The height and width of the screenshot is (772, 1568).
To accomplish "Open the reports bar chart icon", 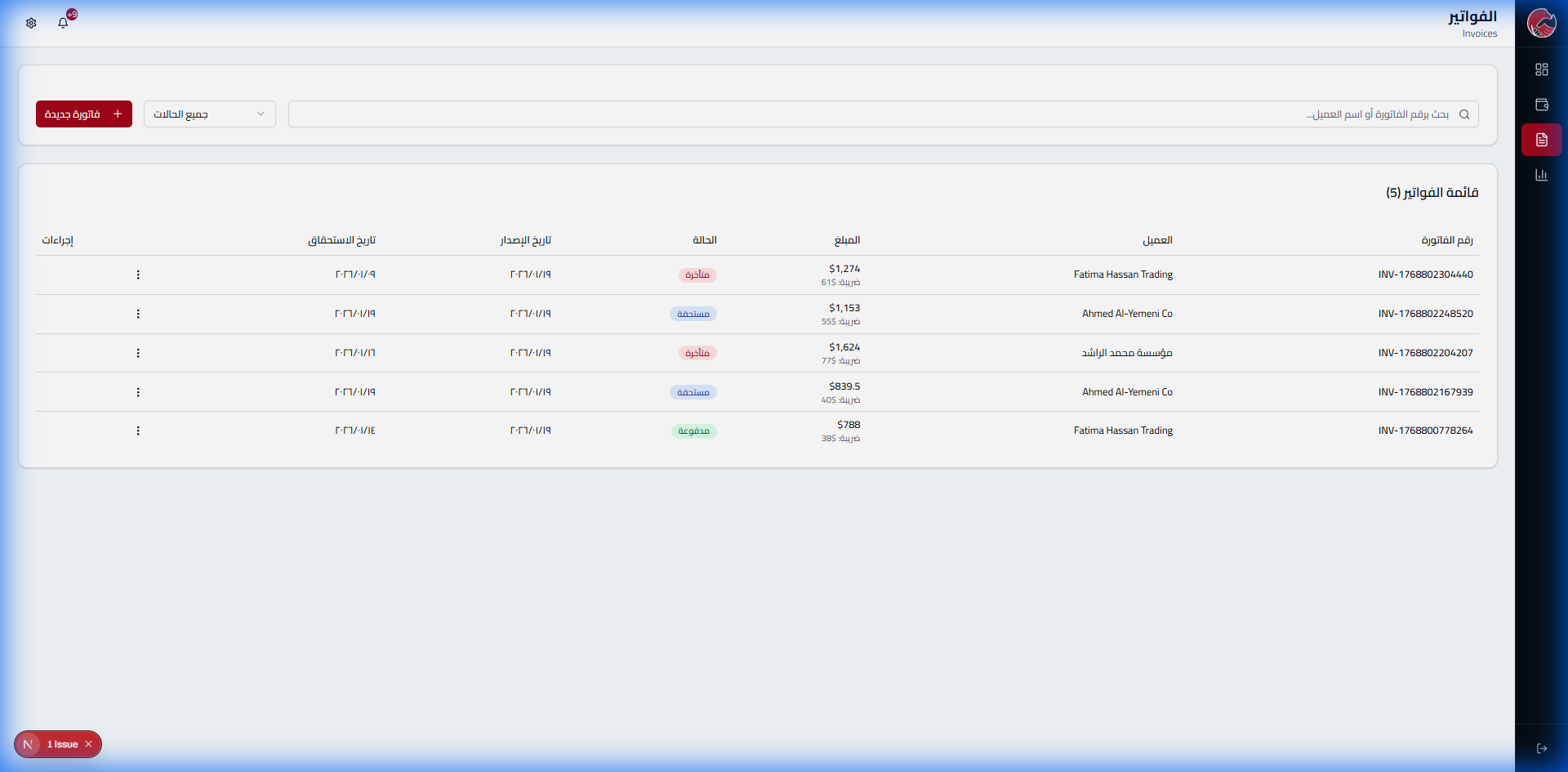I will click(x=1541, y=175).
